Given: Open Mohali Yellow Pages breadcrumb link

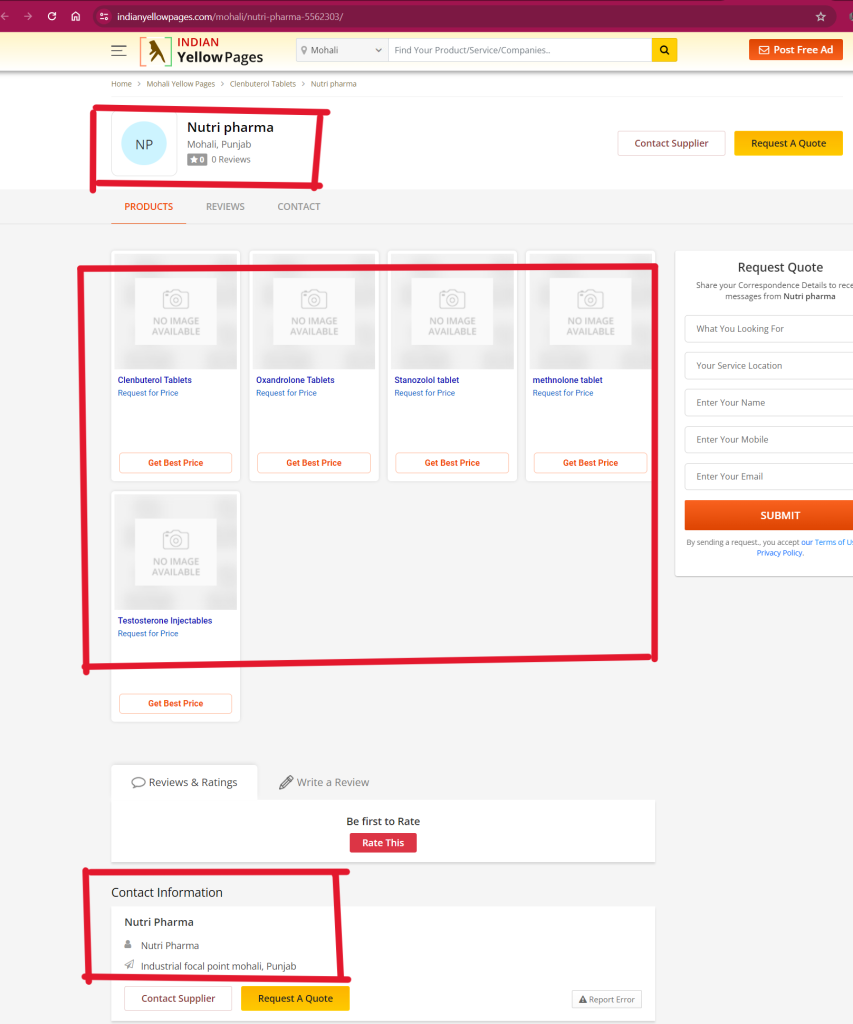Looking at the screenshot, I should click(x=181, y=84).
